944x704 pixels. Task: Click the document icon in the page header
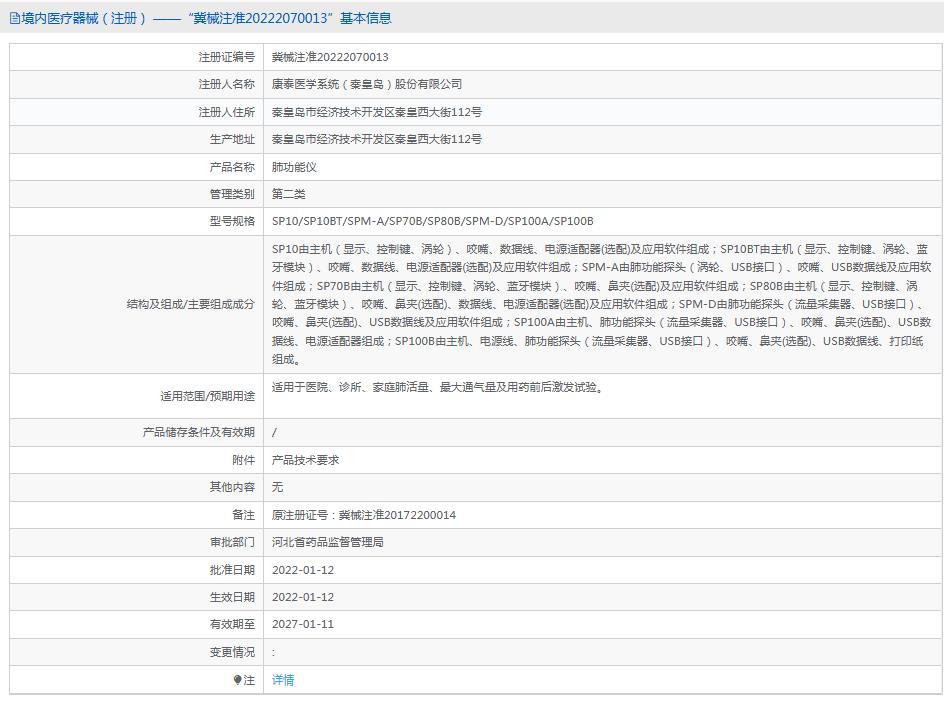pos(14,18)
